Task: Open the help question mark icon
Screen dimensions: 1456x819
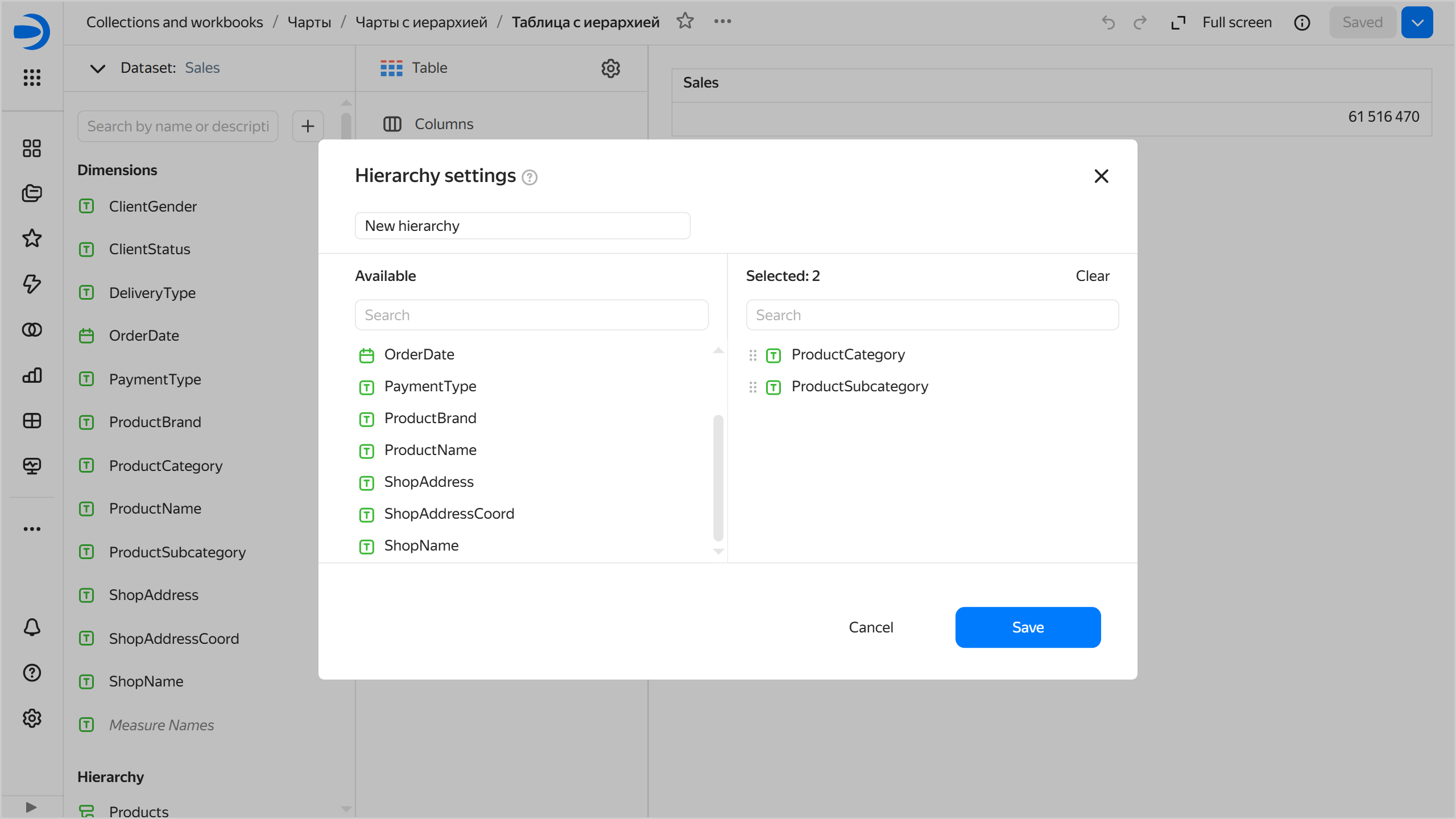Action: tap(32, 673)
